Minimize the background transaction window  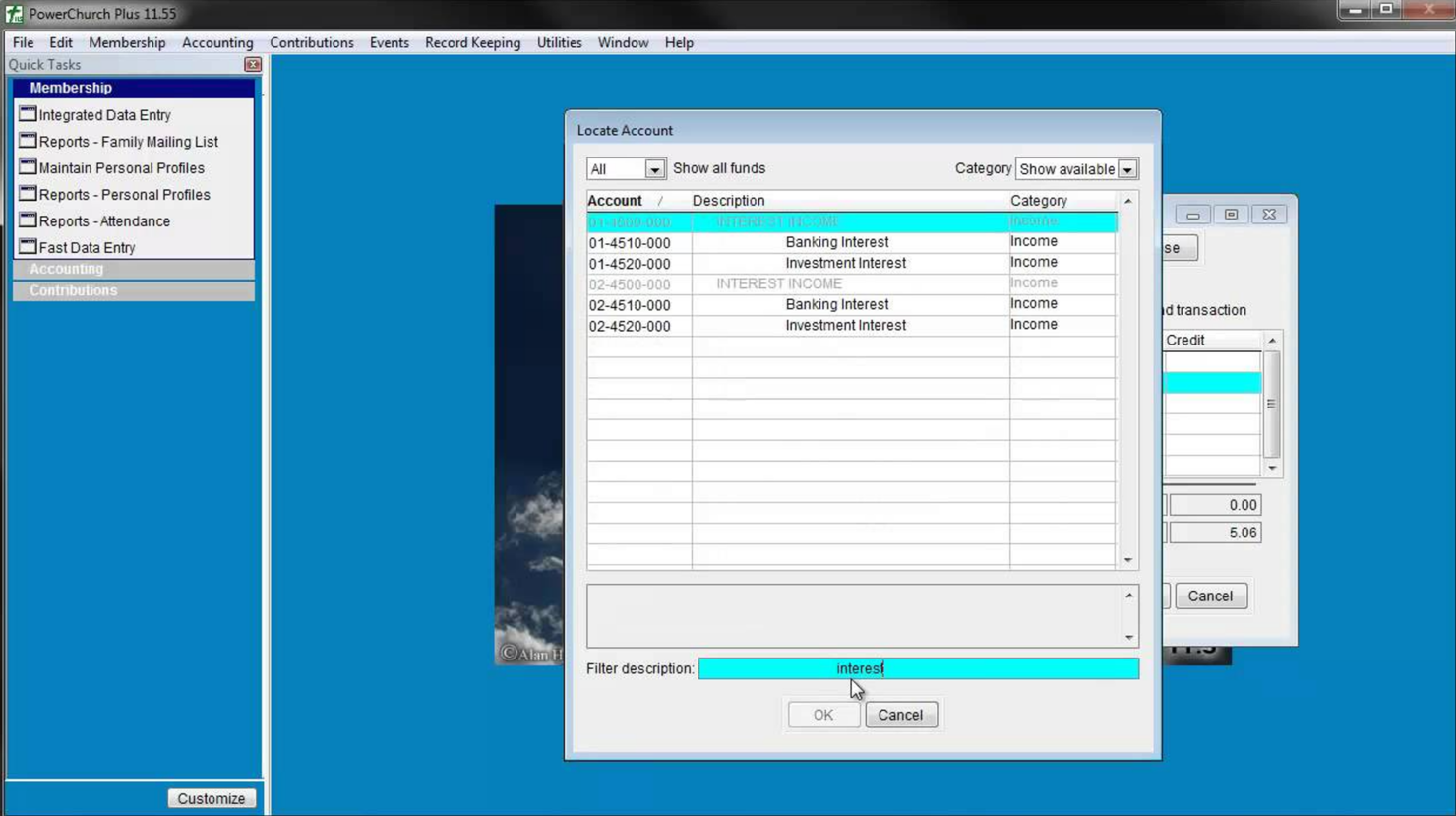point(1192,215)
